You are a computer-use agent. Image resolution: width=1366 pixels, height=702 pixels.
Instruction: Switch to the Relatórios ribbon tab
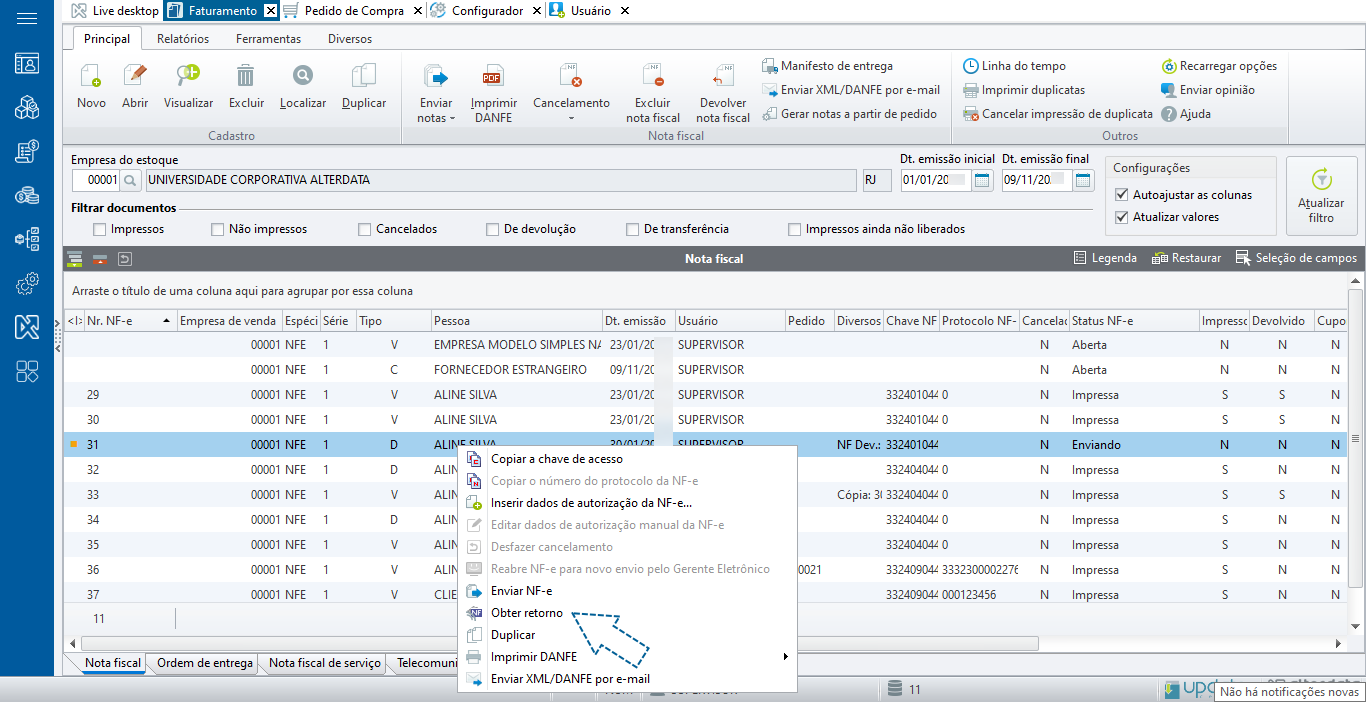tap(183, 39)
